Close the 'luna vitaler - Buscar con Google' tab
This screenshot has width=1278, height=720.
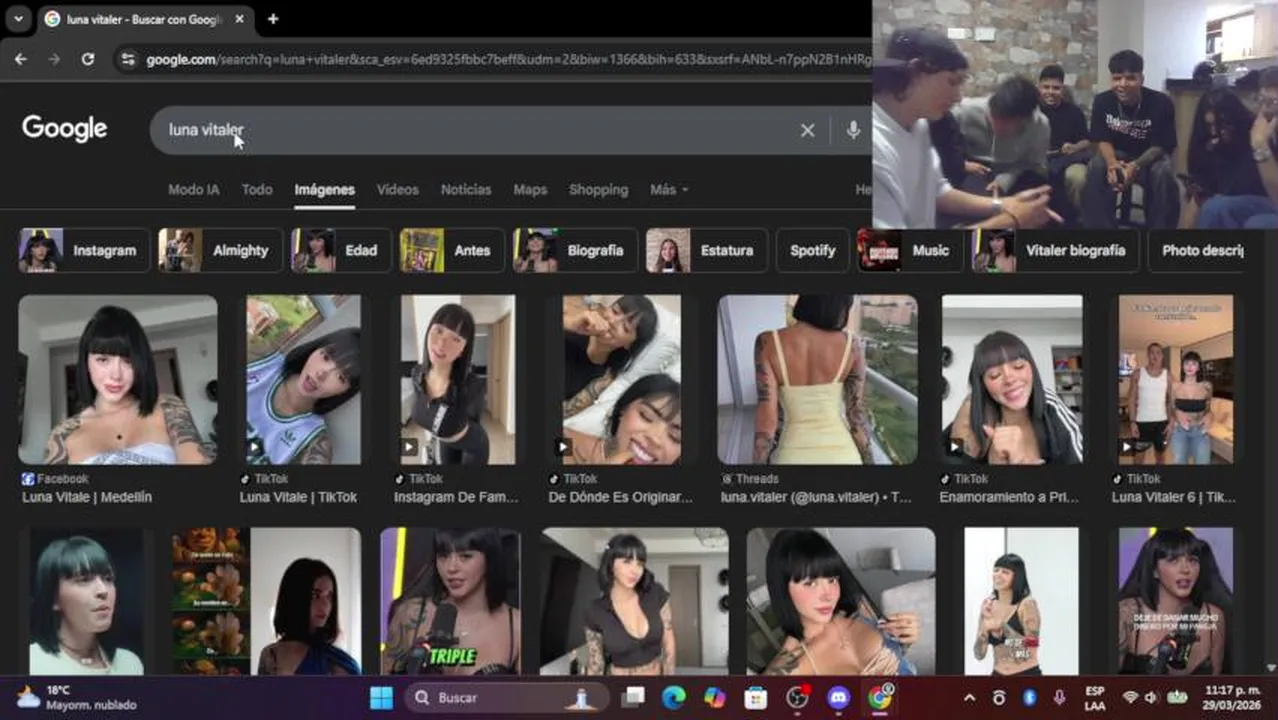[x=240, y=19]
